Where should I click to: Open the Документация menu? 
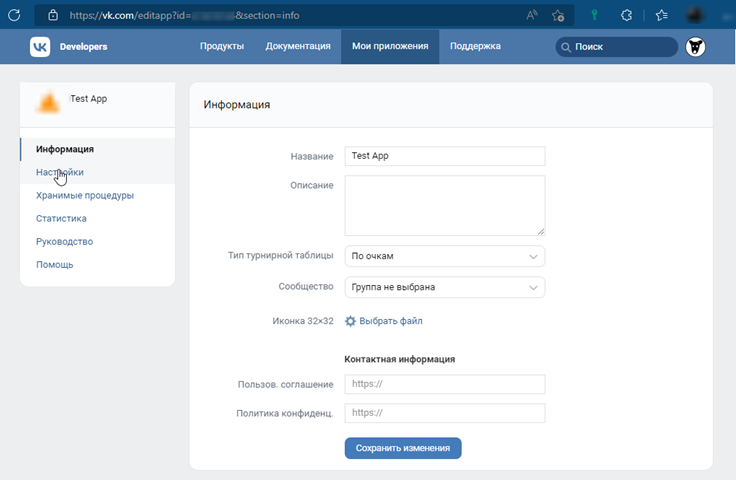coord(298,46)
